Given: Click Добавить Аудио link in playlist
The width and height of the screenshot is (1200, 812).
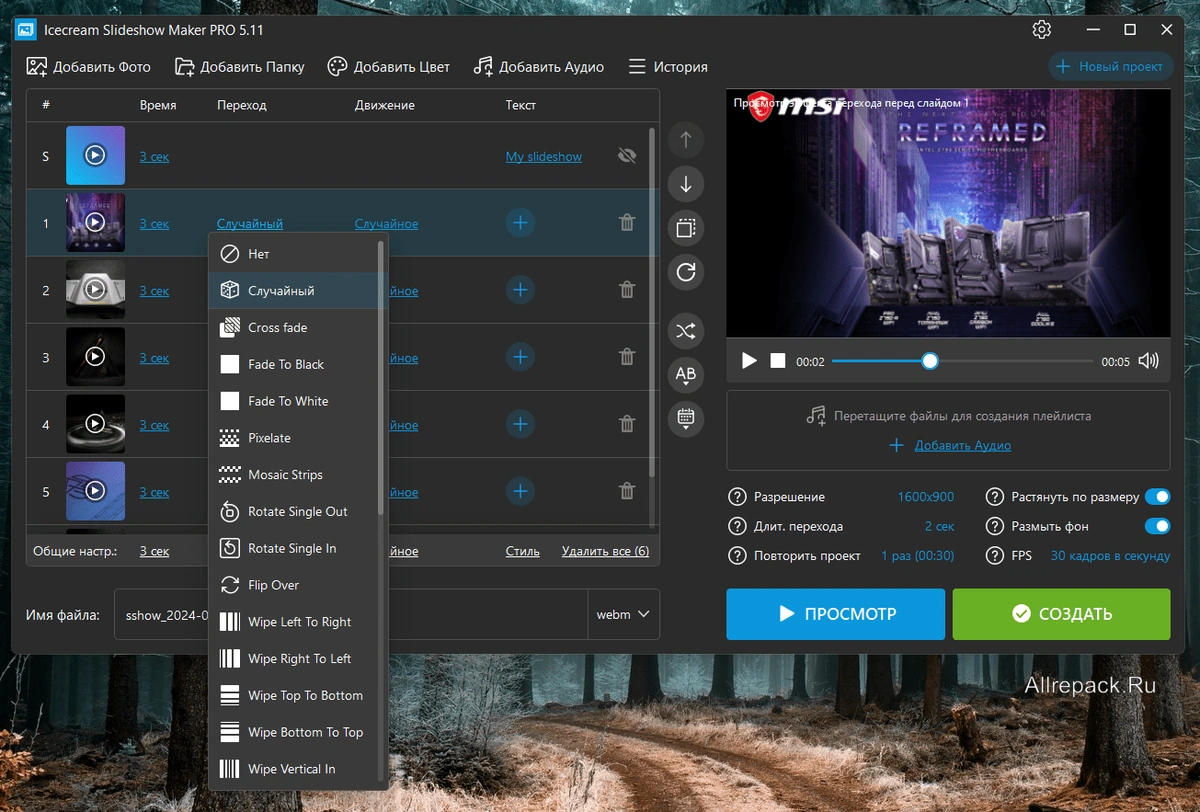Looking at the screenshot, I should [x=962, y=445].
